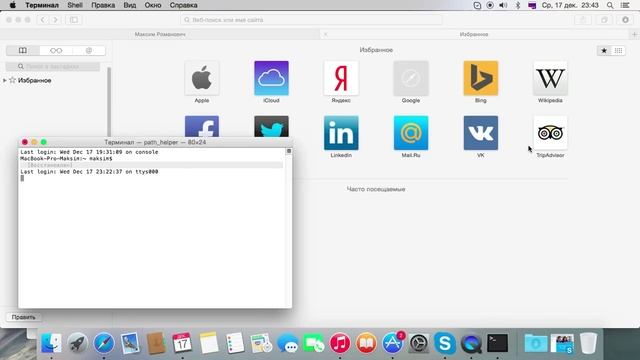Open Finder from the Dock
The width and height of the screenshot is (640, 360).
point(51,343)
